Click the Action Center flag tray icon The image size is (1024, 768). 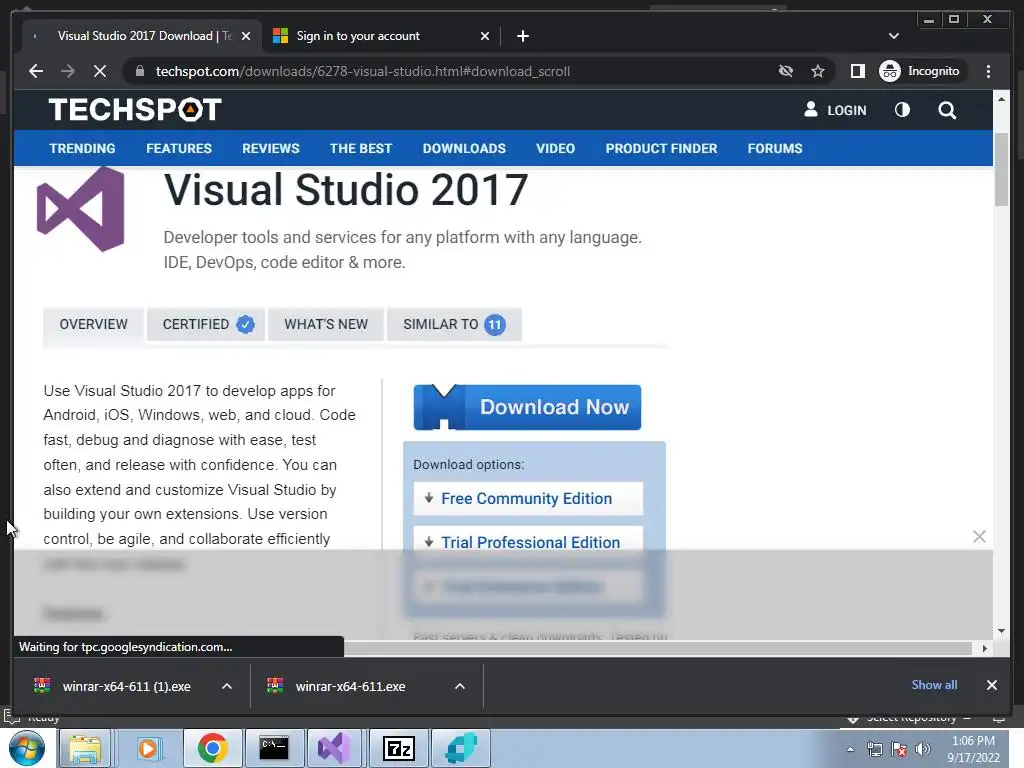click(899, 749)
